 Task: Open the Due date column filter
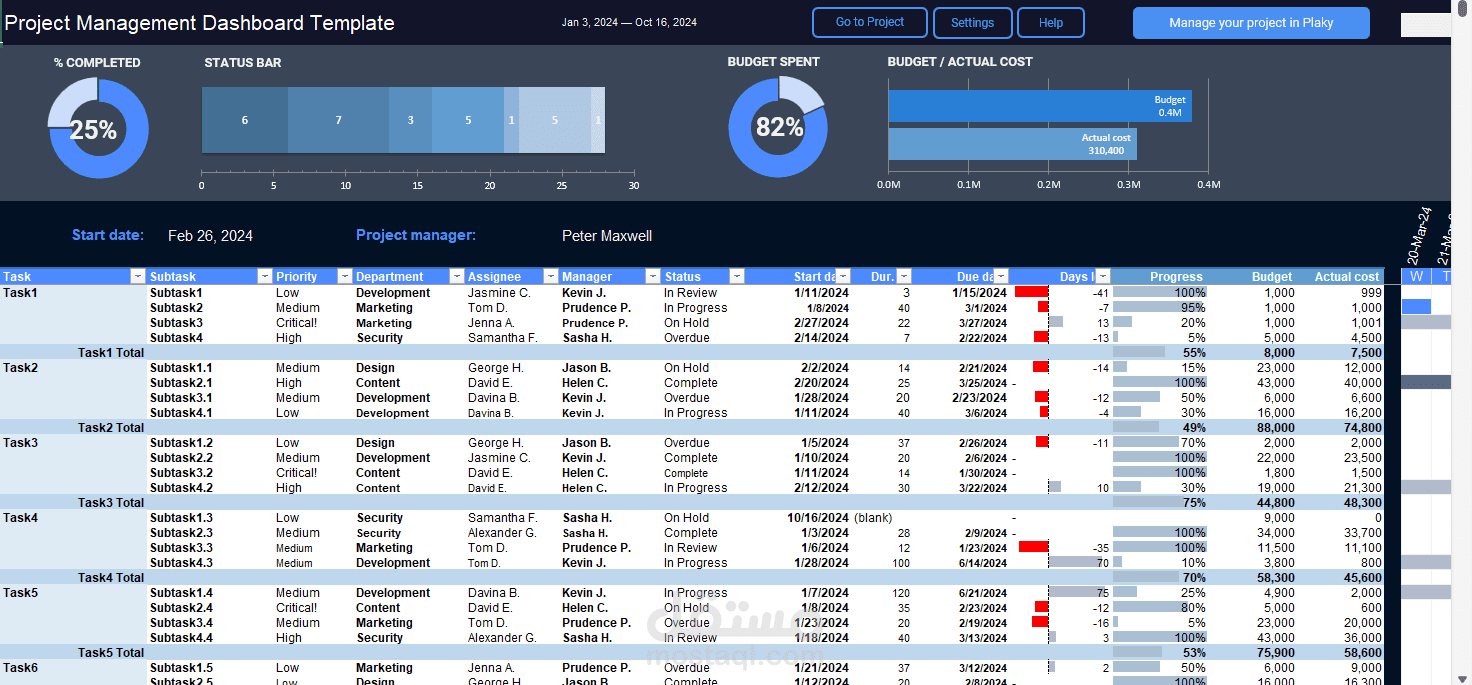click(x=1001, y=276)
